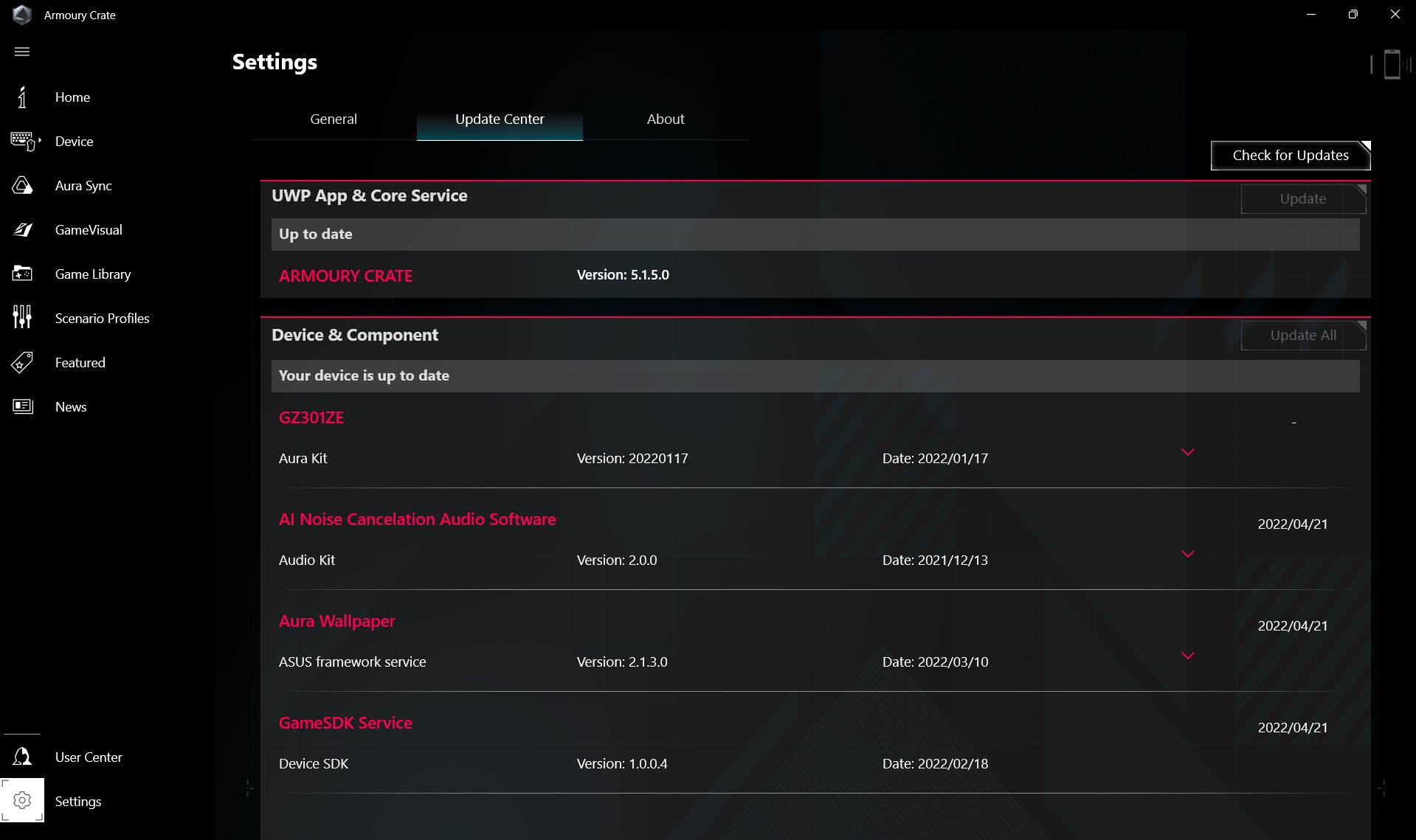
Task: Click the User Center bell icon
Action: click(22, 757)
